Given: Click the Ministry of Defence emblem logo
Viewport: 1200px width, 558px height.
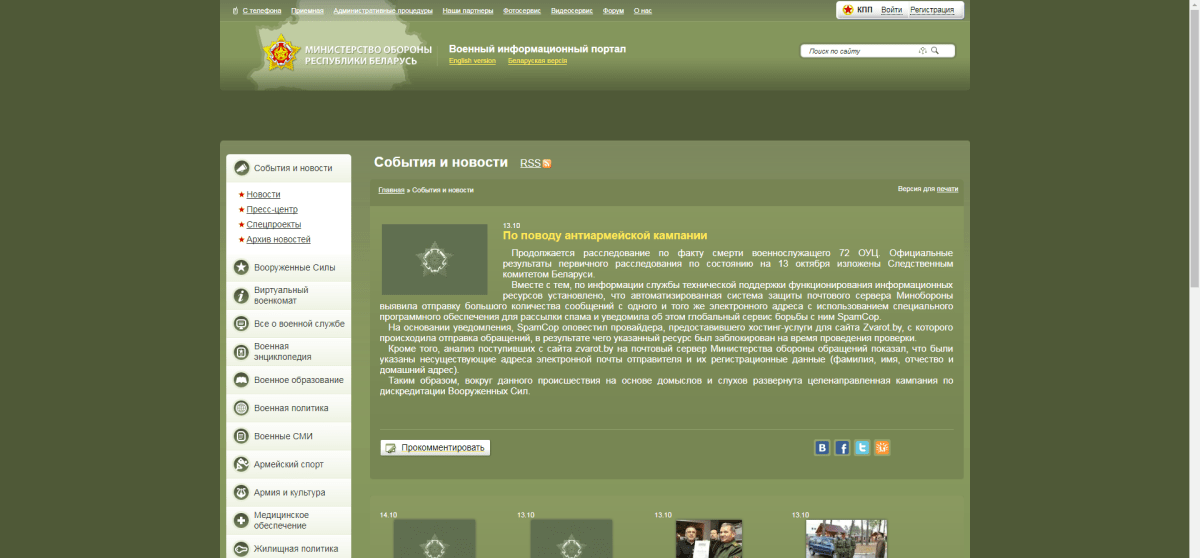Looking at the screenshot, I should (281, 53).
